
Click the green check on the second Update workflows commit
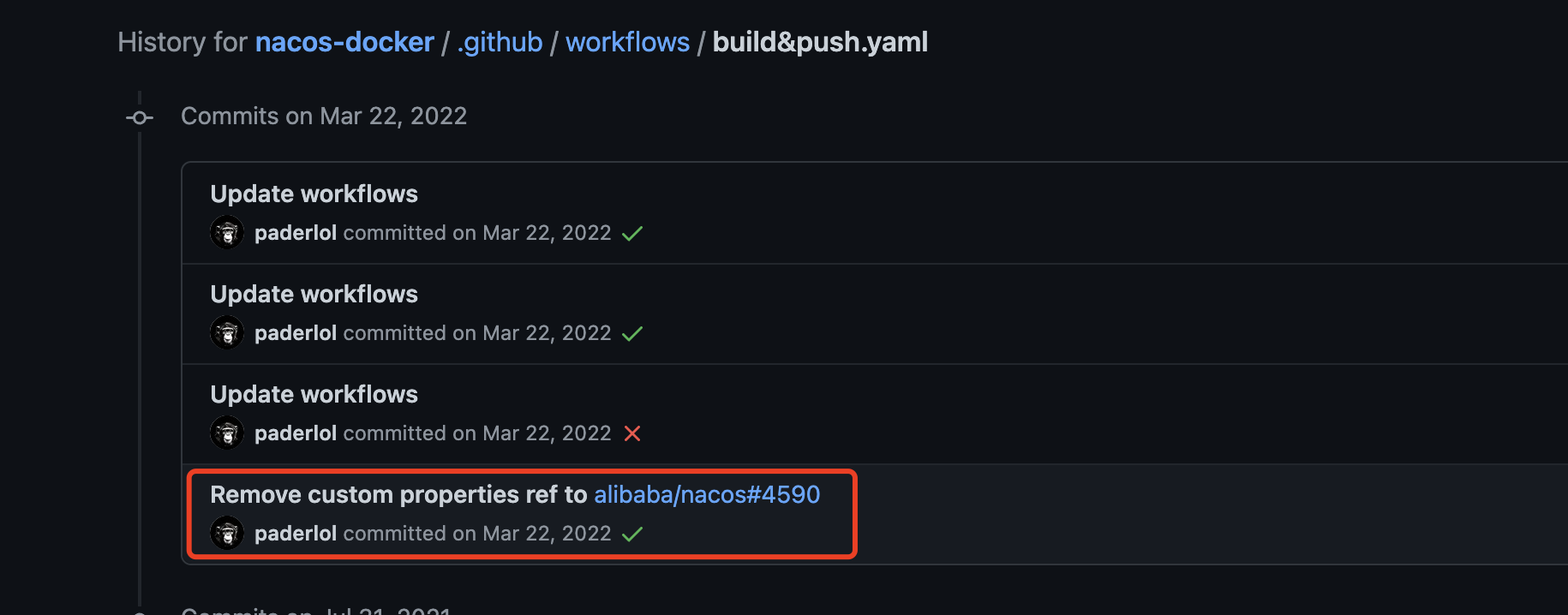(x=632, y=332)
